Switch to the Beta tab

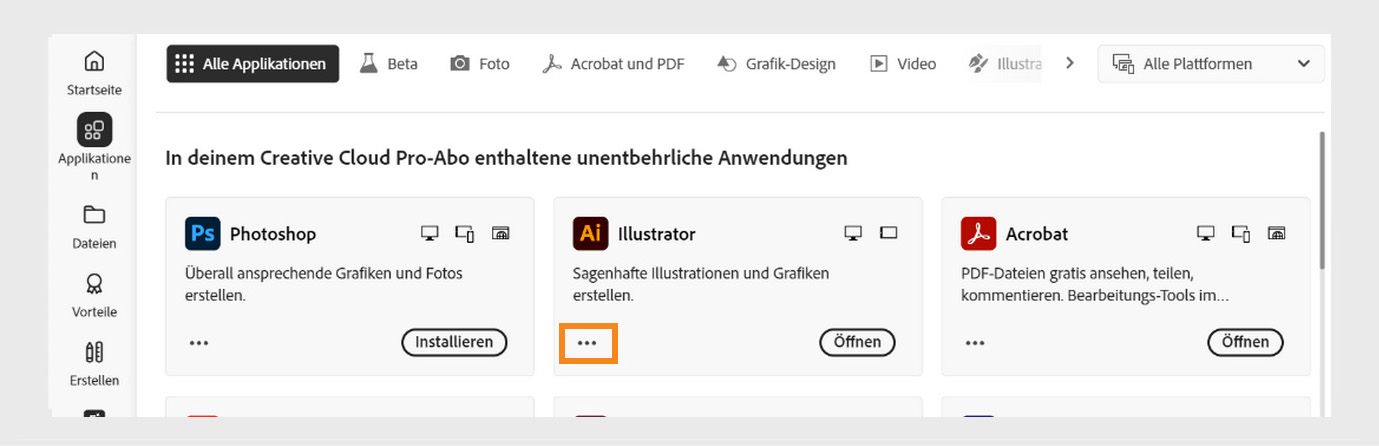click(x=389, y=63)
